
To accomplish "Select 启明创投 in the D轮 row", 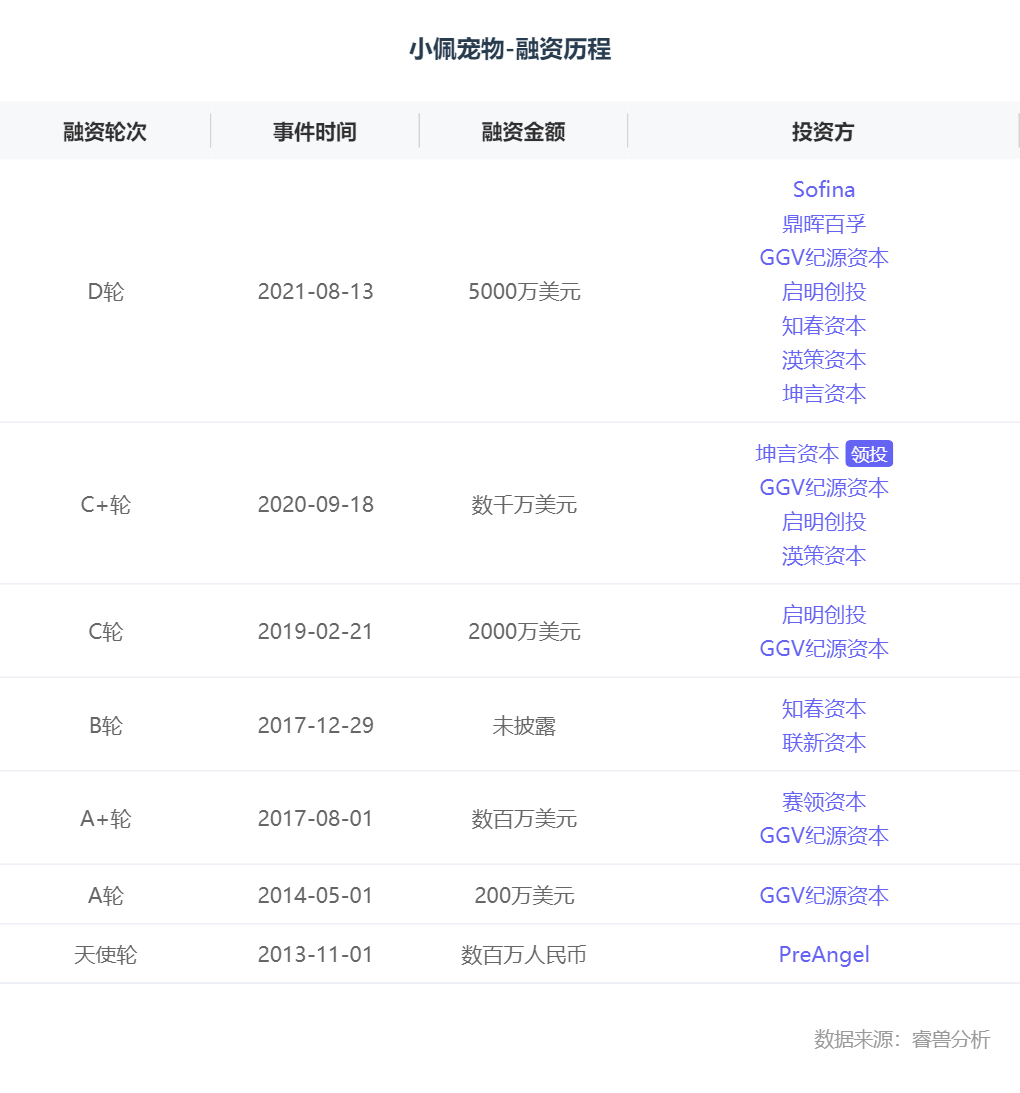I will point(823,292).
